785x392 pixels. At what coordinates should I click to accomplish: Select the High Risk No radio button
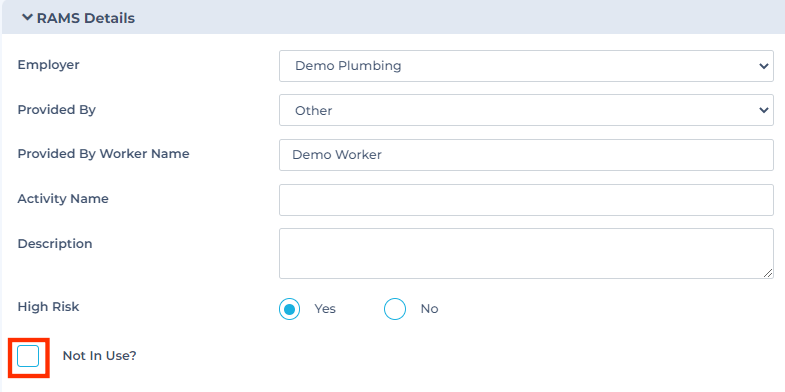click(x=395, y=309)
